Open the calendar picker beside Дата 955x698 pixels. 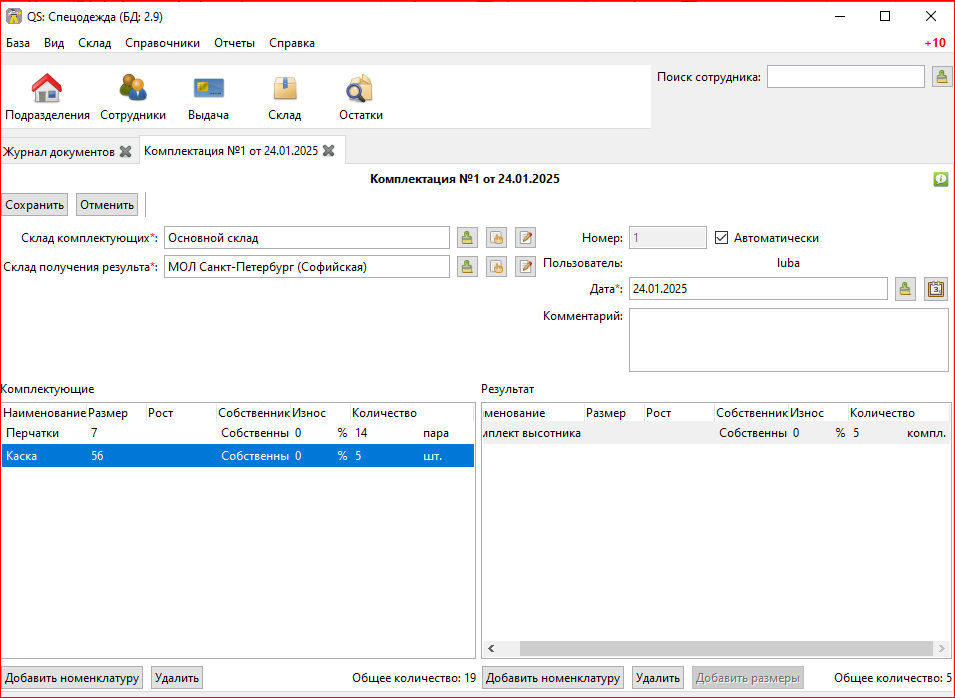[935, 289]
